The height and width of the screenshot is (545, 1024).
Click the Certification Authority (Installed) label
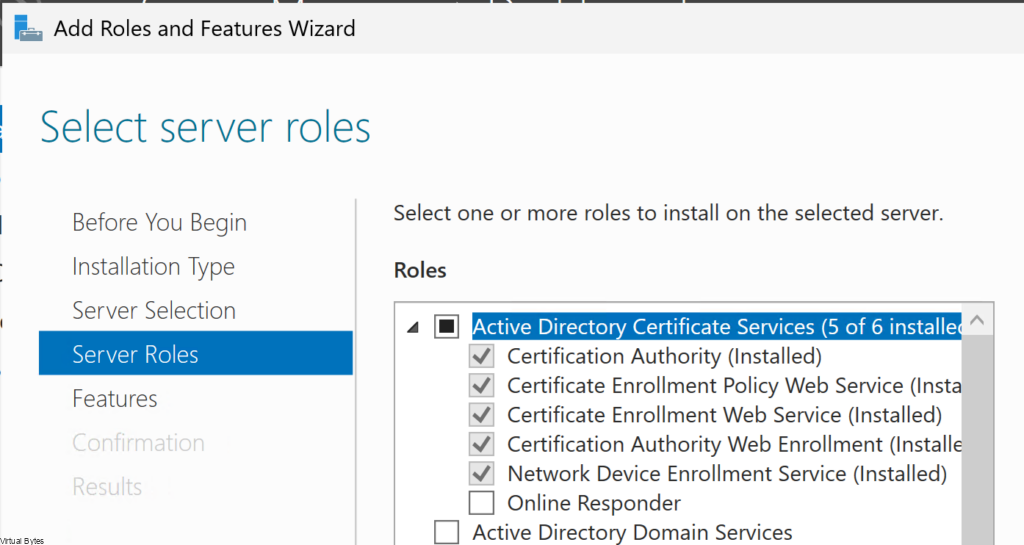(x=664, y=356)
